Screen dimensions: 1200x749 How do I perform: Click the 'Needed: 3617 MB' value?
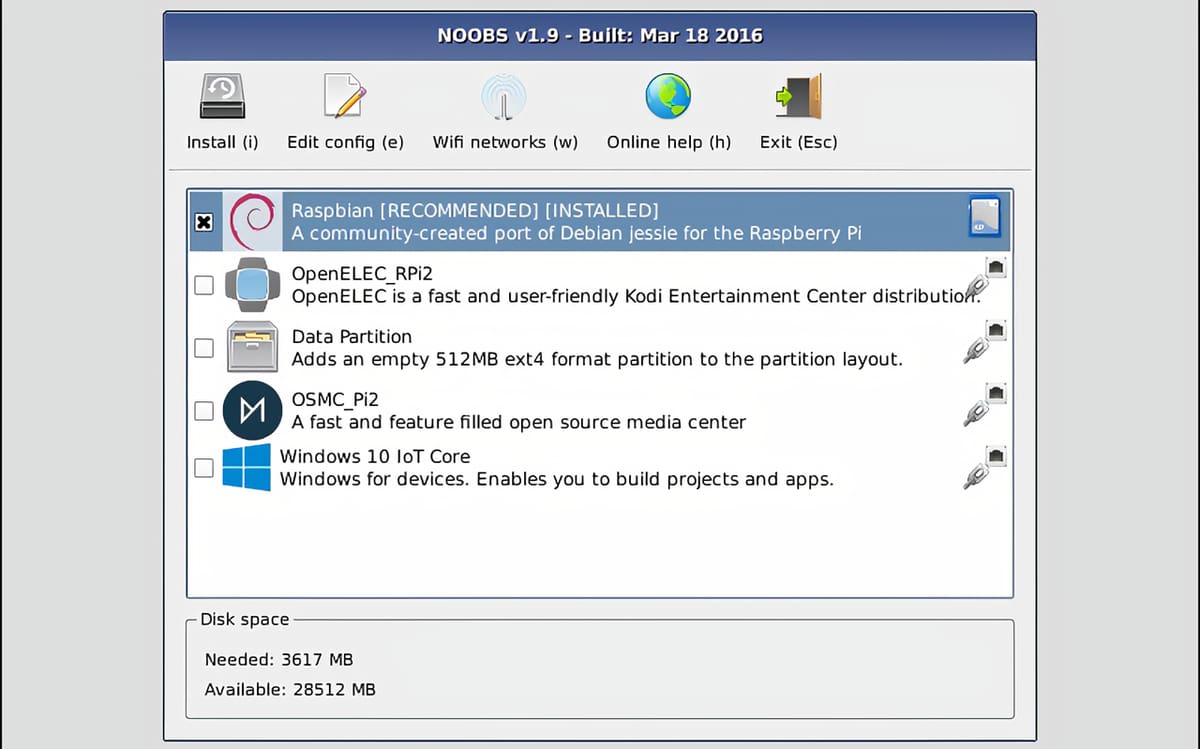278,660
